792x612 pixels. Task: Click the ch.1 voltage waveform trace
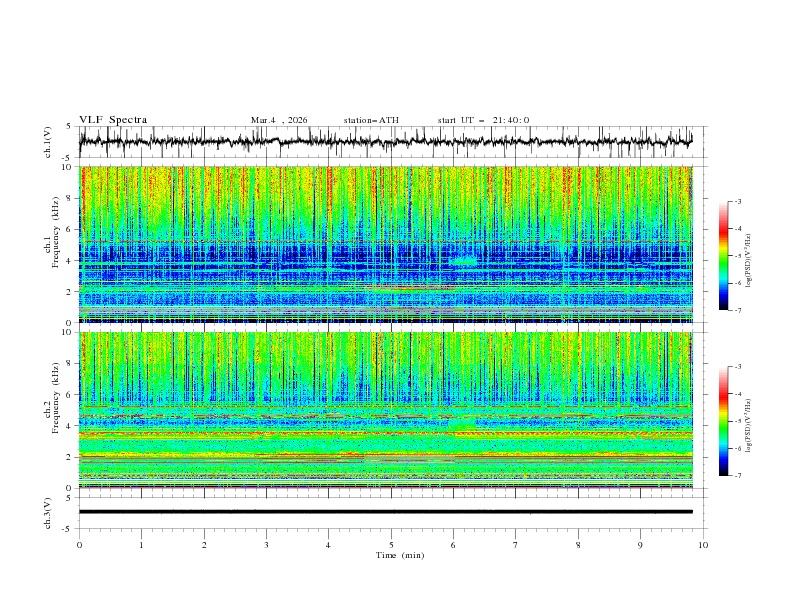click(385, 142)
